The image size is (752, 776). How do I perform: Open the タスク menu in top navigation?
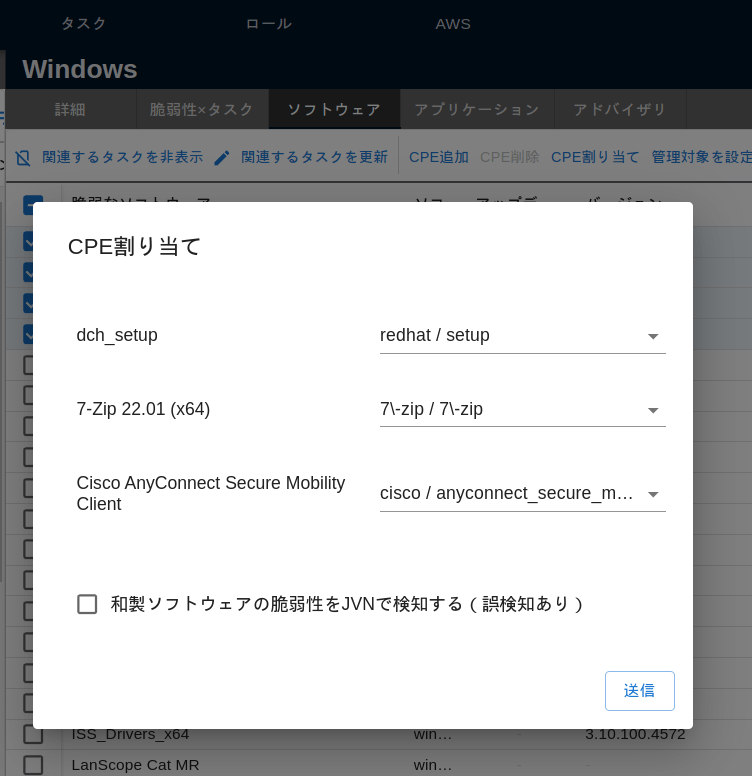click(84, 24)
